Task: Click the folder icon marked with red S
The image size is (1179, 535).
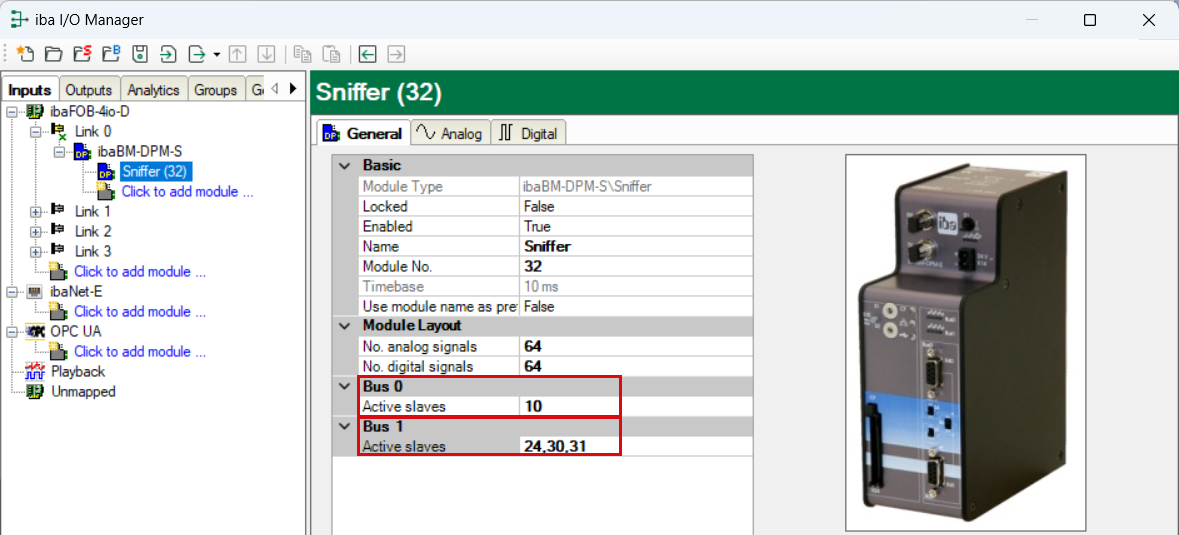Action: tap(82, 53)
